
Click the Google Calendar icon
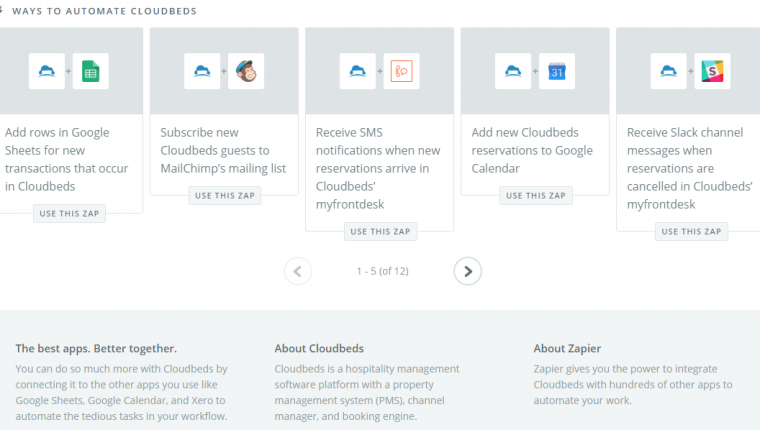(557, 71)
